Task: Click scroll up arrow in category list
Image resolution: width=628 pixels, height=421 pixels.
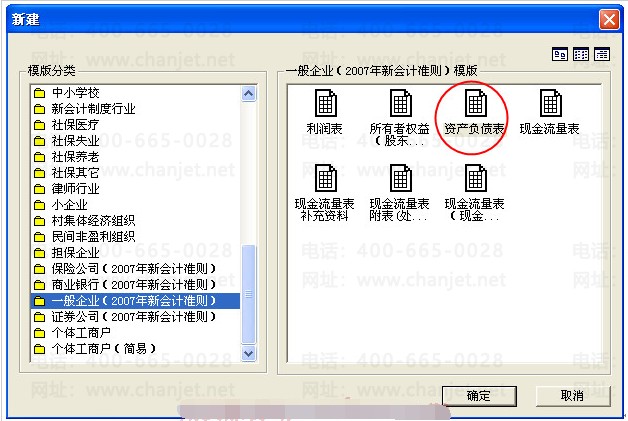Action: 249,94
